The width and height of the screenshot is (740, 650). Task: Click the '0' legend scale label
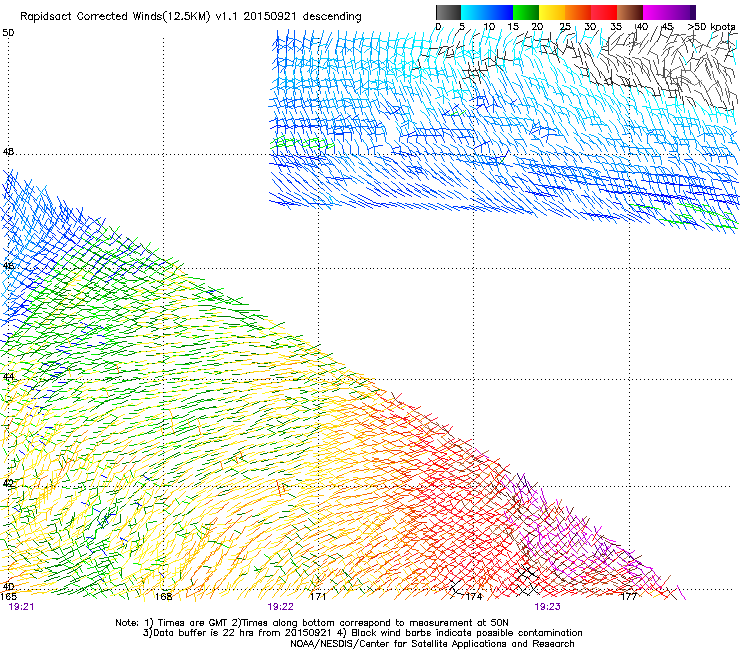(438, 27)
